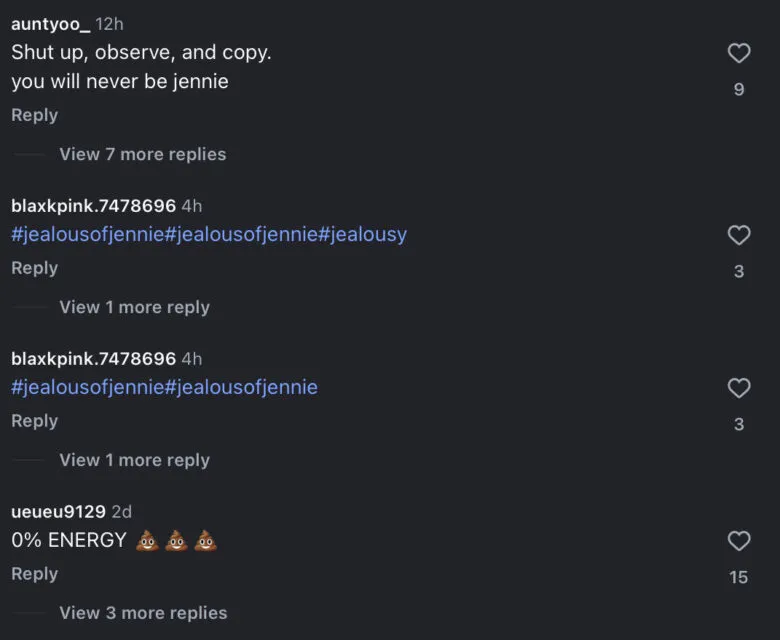The image size is (780, 640).
Task: Reply to the blaxkpink comment with two hashtags
Action: pyautogui.click(x=34, y=421)
